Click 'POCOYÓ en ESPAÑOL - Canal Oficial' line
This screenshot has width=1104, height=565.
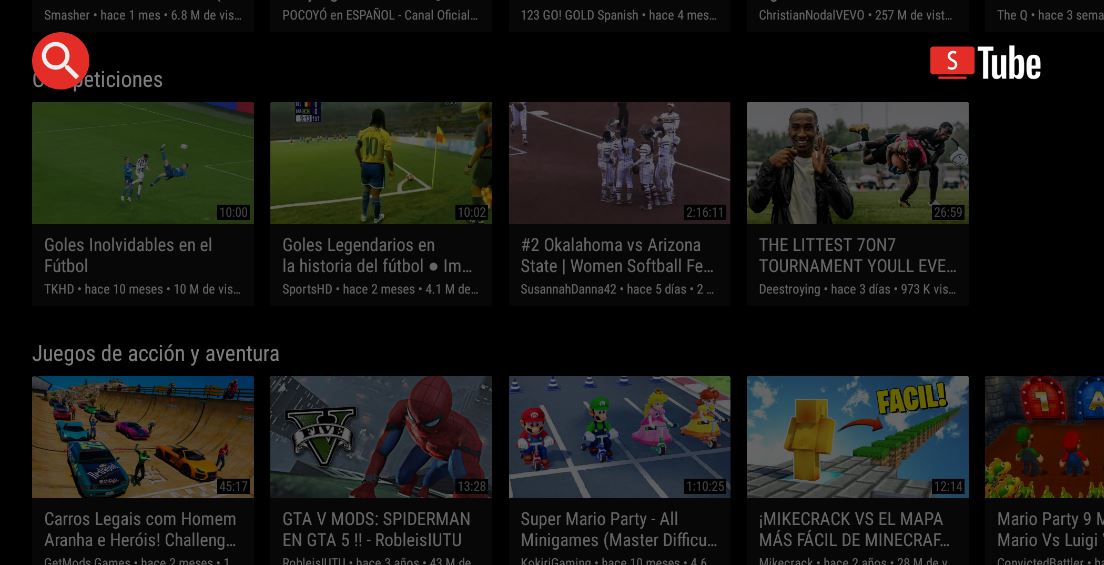380,15
